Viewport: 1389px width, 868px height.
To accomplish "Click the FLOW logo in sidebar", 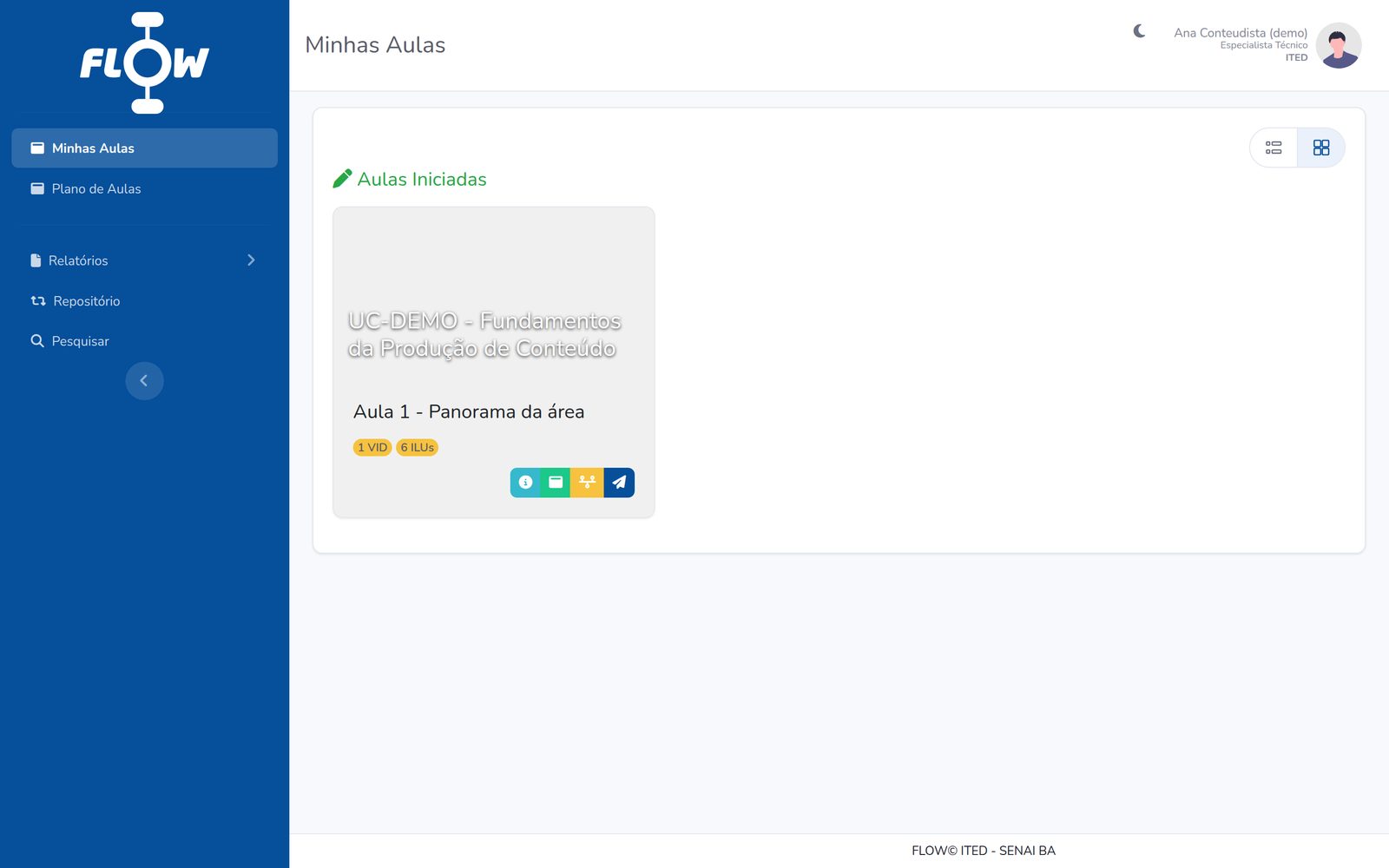I will point(144,62).
